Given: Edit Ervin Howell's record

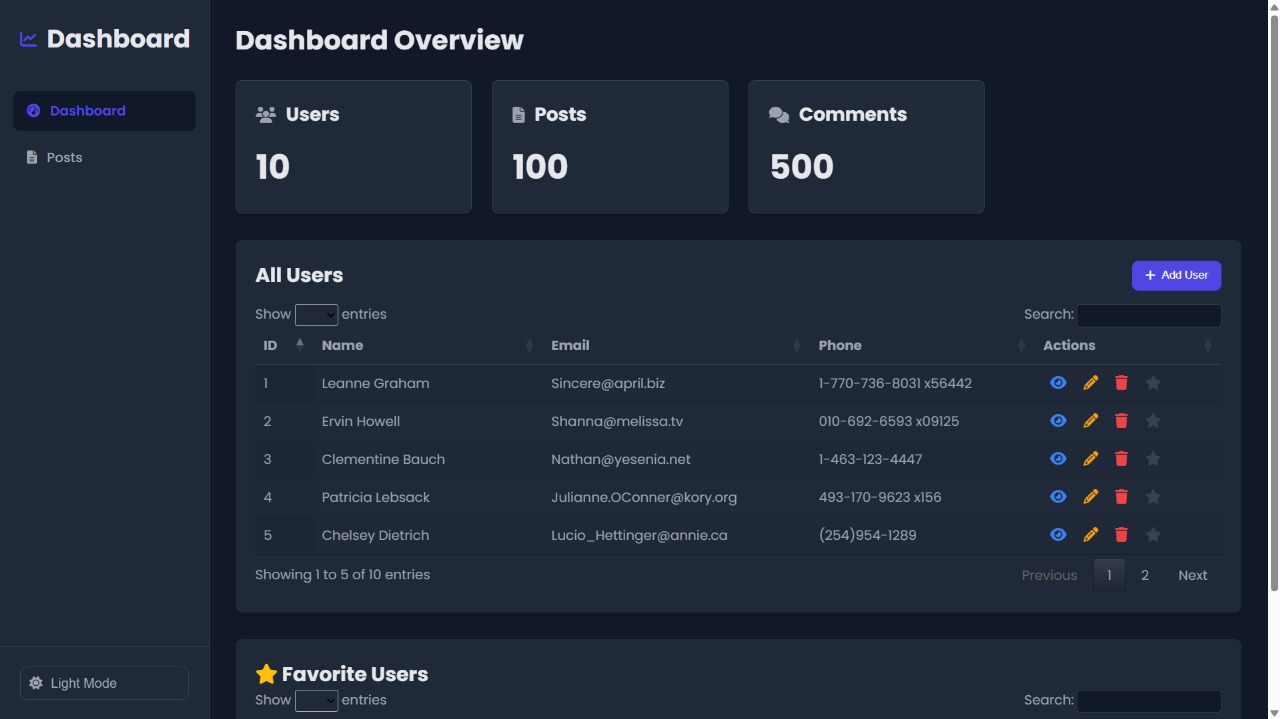Looking at the screenshot, I should pyautogui.click(x=1090, y=420).
